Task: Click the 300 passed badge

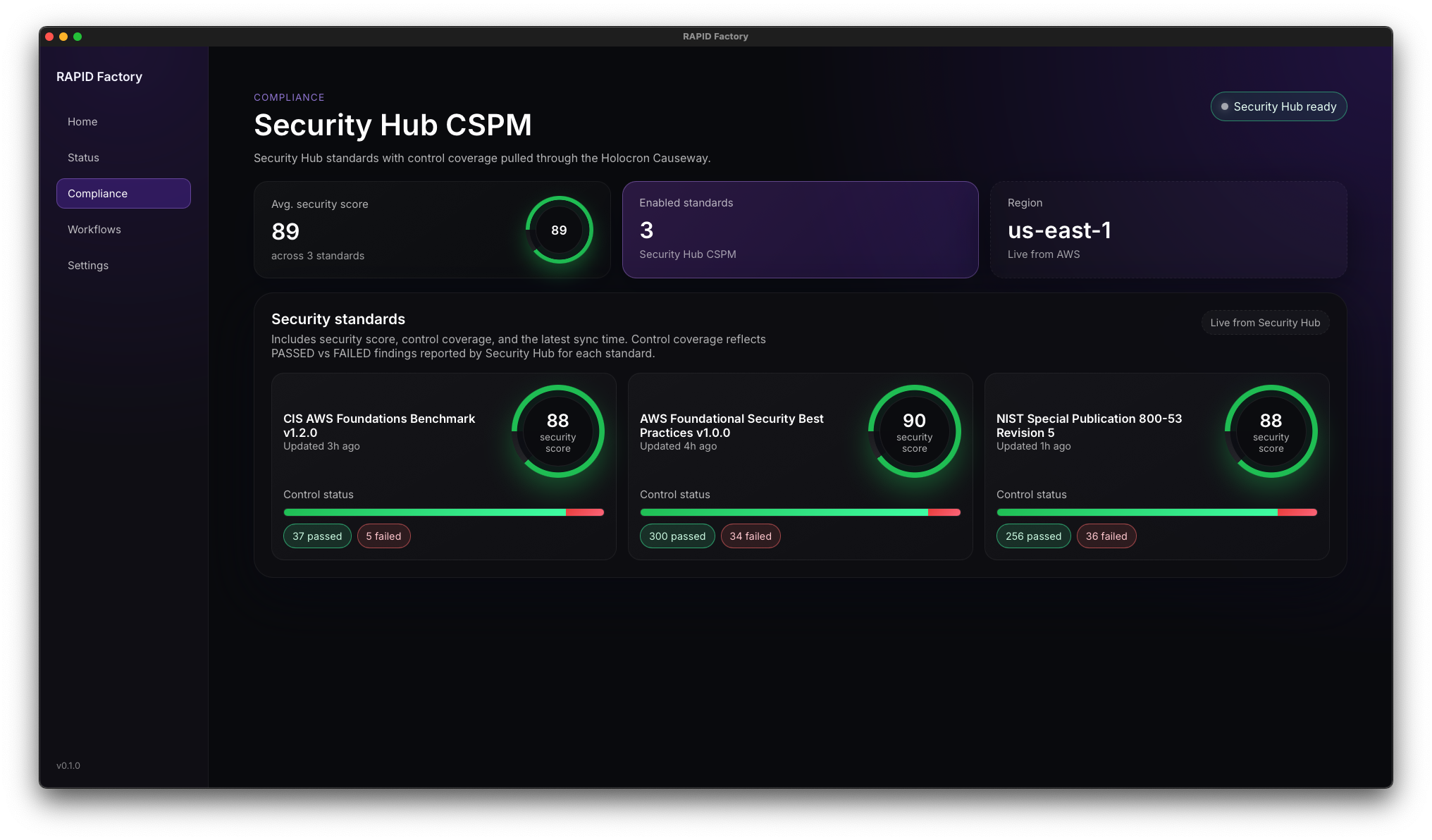Action: pos(677,536)
